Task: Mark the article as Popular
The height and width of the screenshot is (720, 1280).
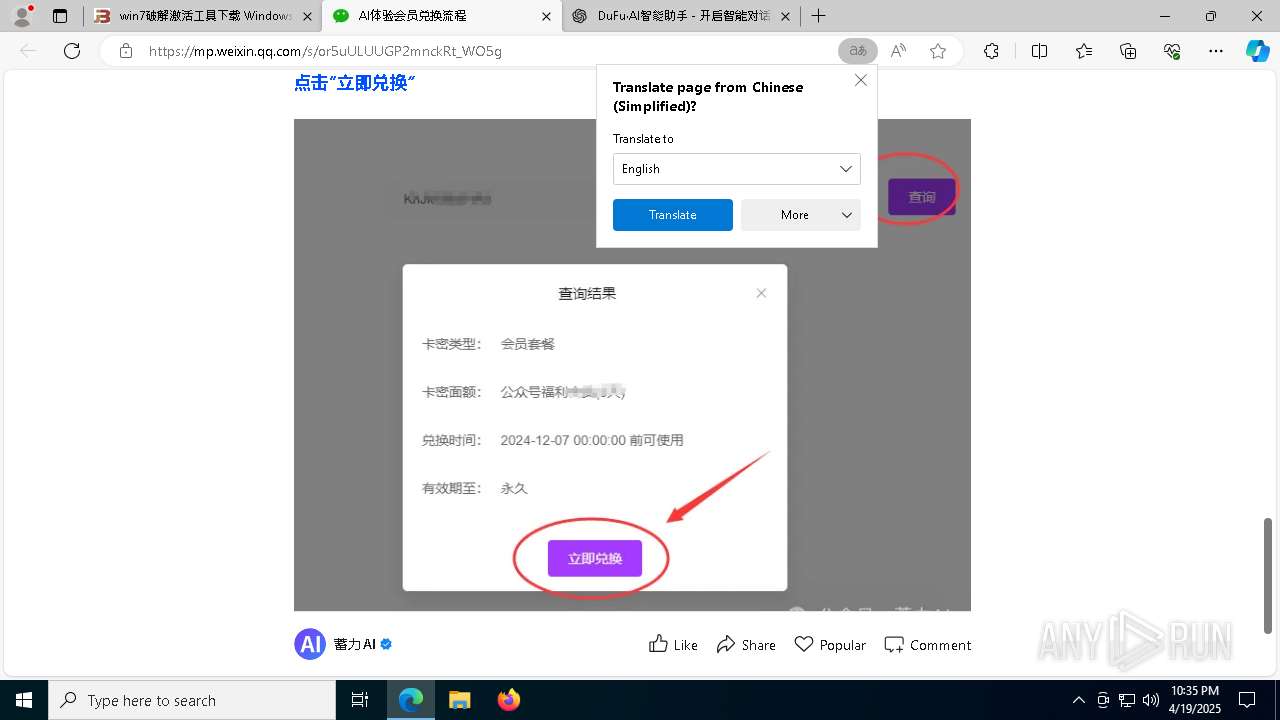Action: (830, 644)
